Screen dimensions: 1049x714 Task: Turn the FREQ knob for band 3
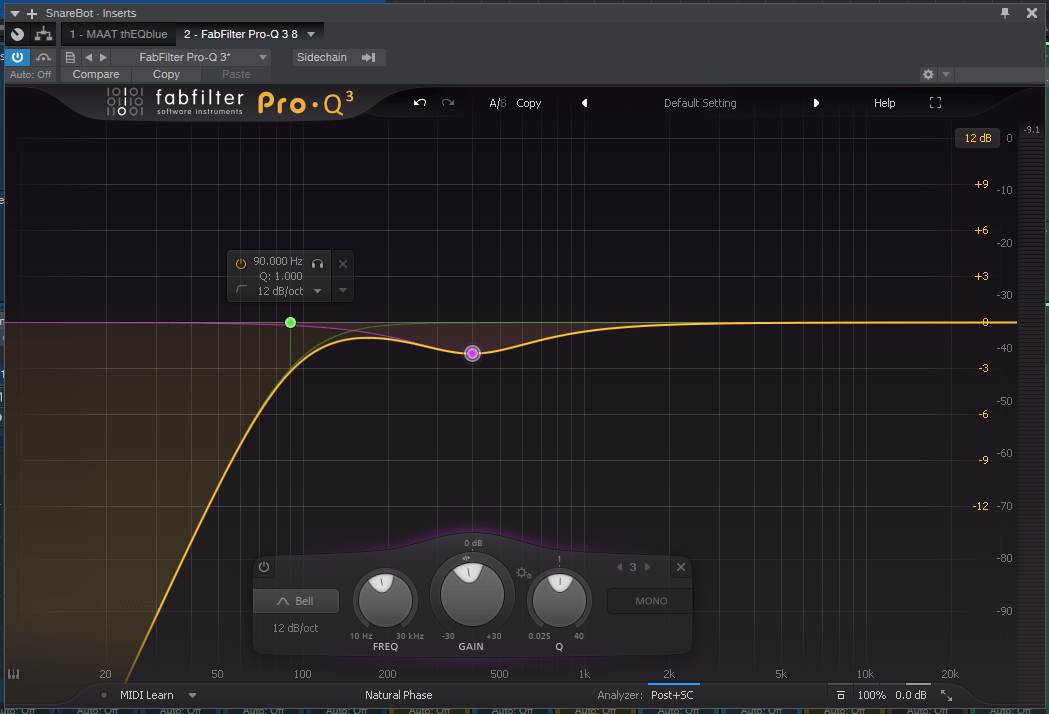[385, 600]
